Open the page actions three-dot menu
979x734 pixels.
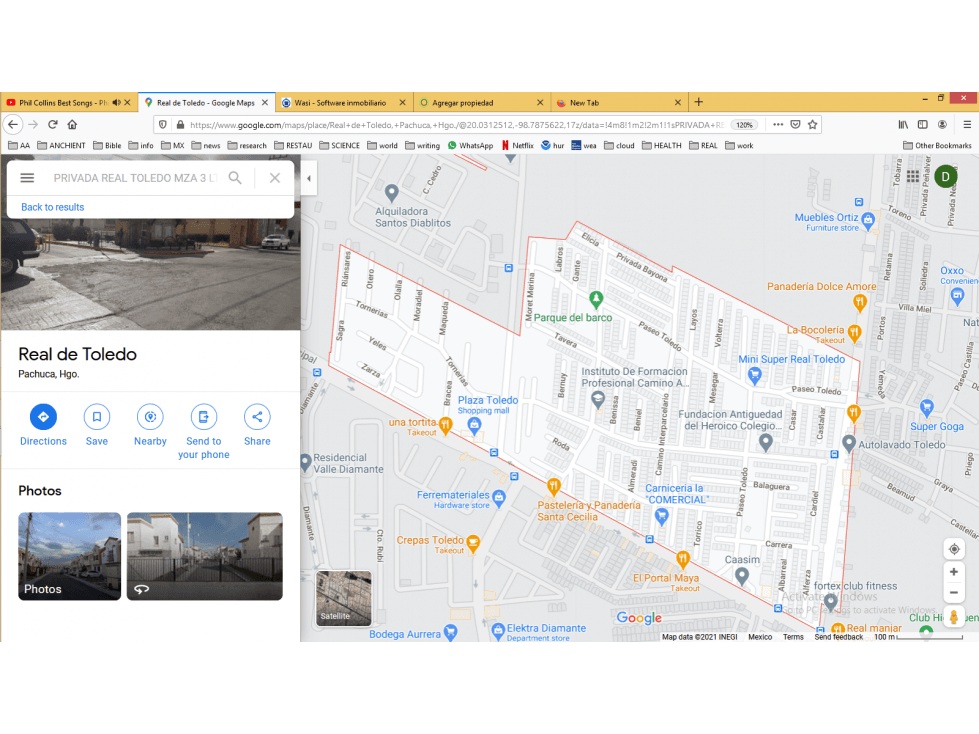pyautogui.click(x=777, y=125)
